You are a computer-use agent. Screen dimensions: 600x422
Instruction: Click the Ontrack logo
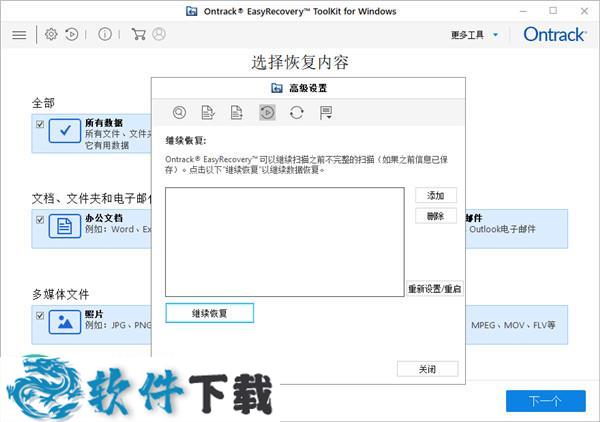click(555, 34)
